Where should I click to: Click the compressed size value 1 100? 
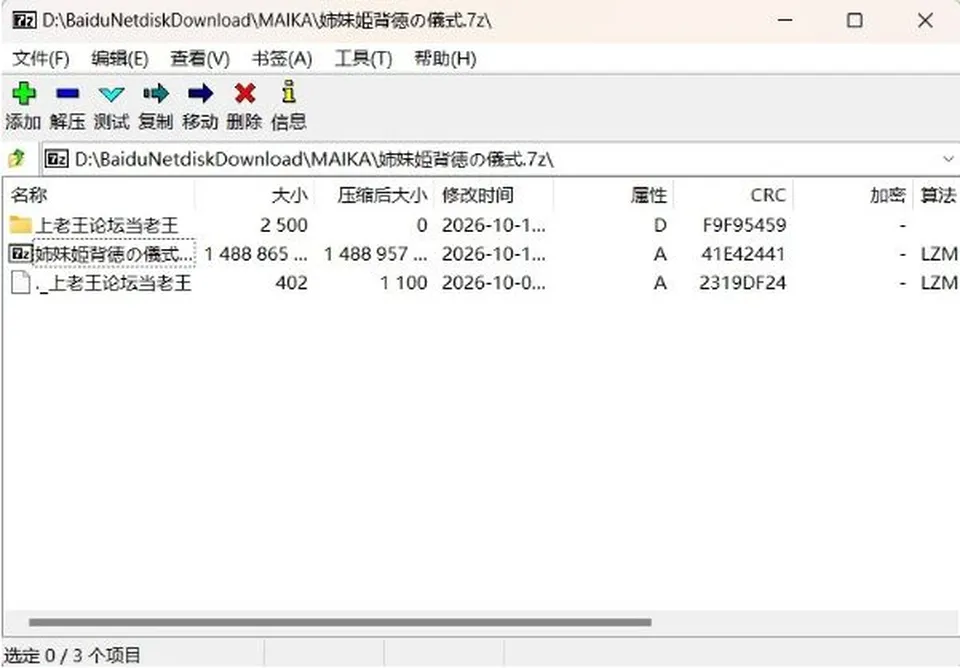403,282
